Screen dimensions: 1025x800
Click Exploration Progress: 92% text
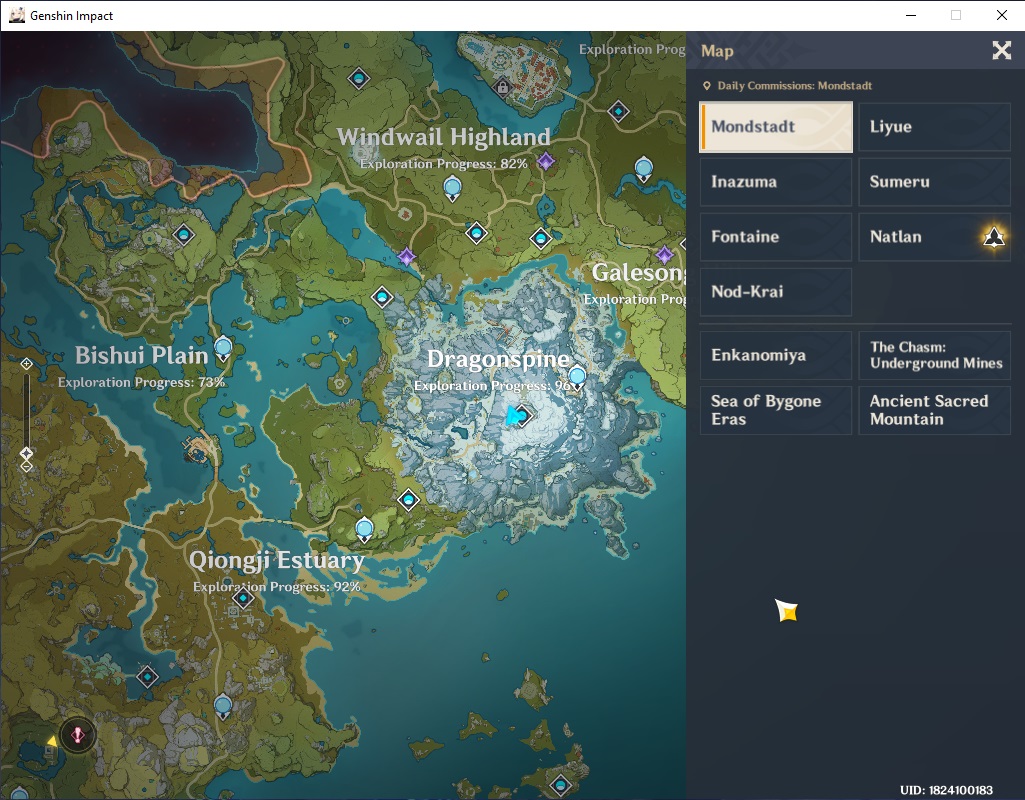277,587
